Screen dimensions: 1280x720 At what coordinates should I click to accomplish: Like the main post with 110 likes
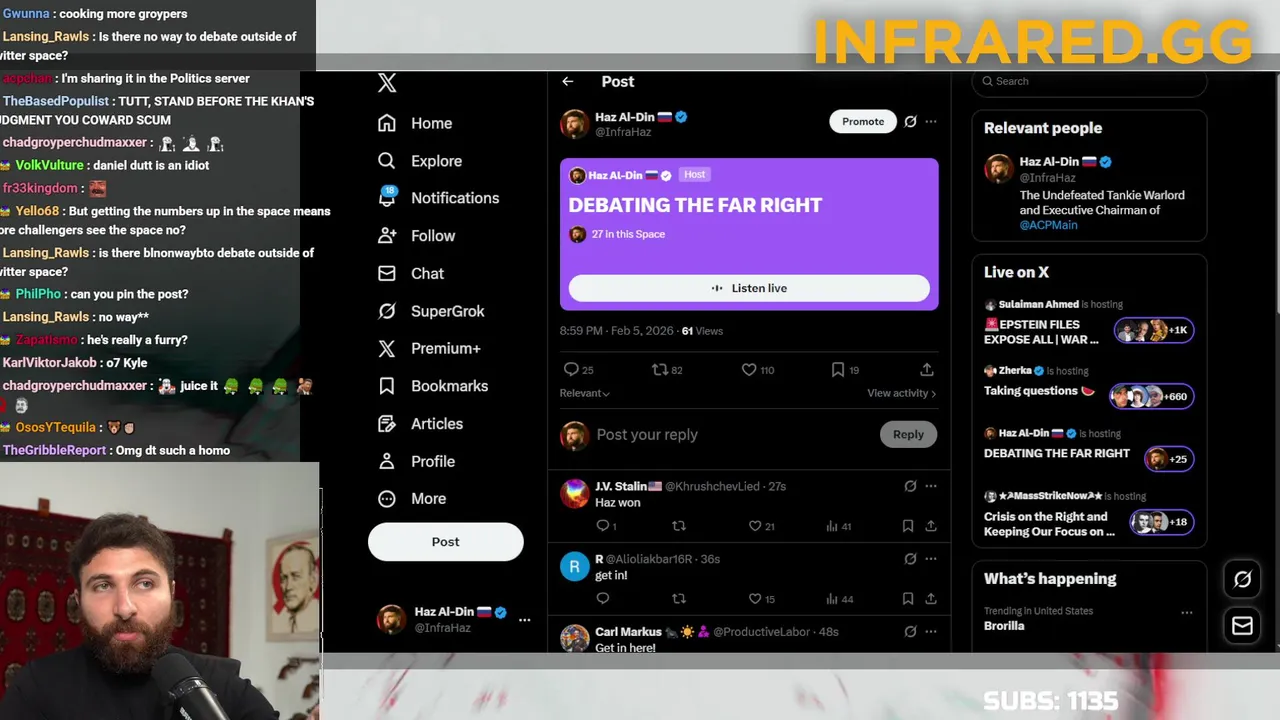coord(758,370)
